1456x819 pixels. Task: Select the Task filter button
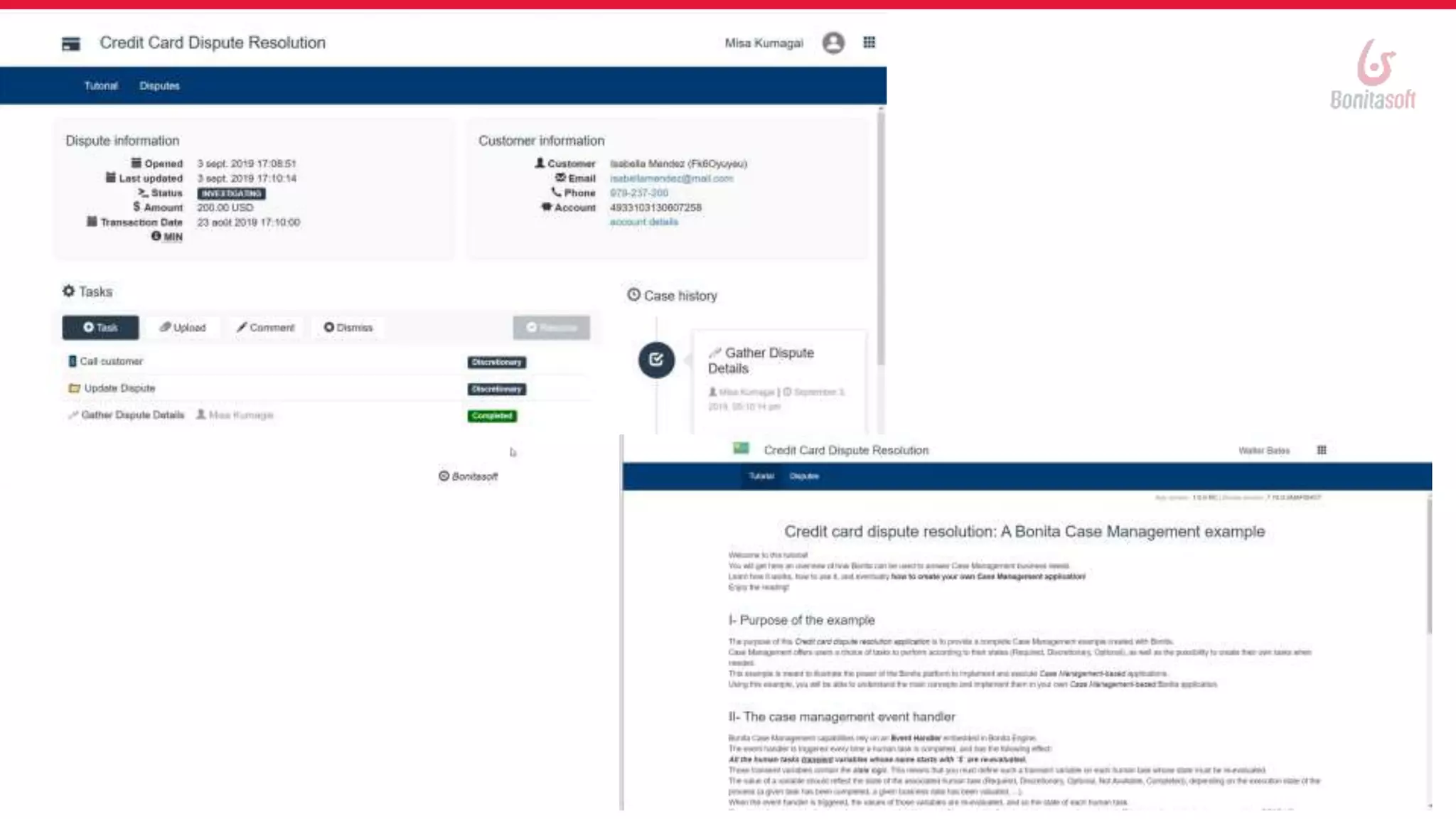pyautogui.click(x=100, y=328)
